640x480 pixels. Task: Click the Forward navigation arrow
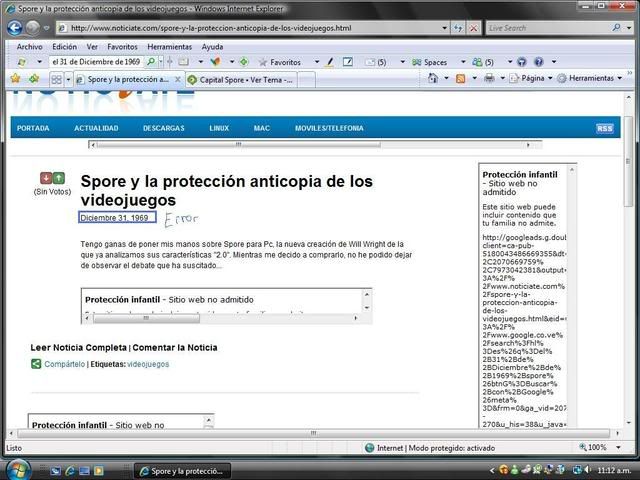point(33,28)
